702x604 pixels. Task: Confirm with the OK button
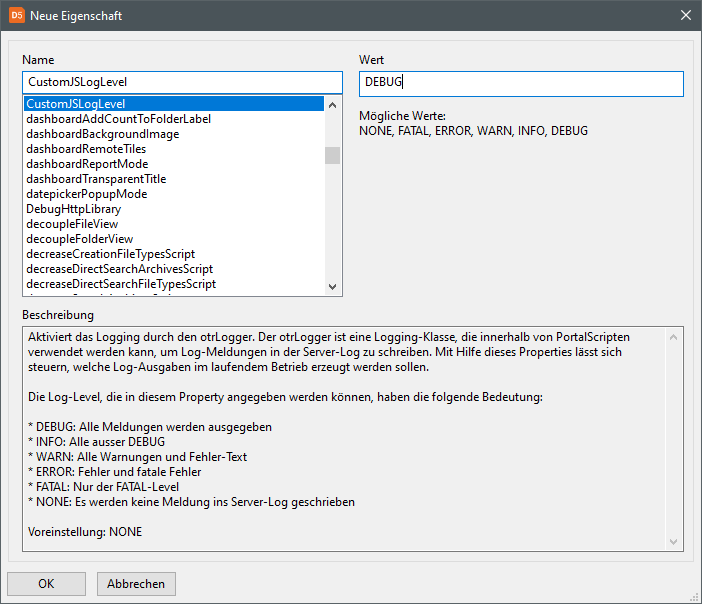46,584
